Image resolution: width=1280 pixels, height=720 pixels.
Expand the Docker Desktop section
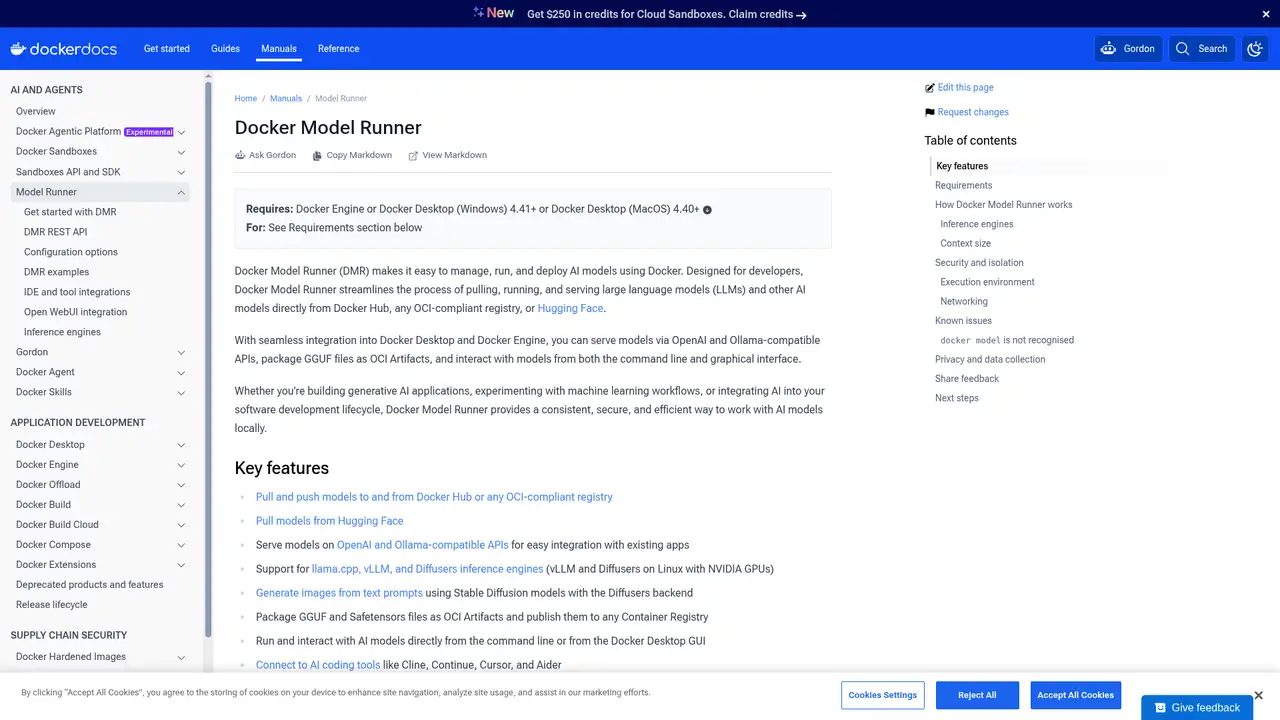click(181, 445)
